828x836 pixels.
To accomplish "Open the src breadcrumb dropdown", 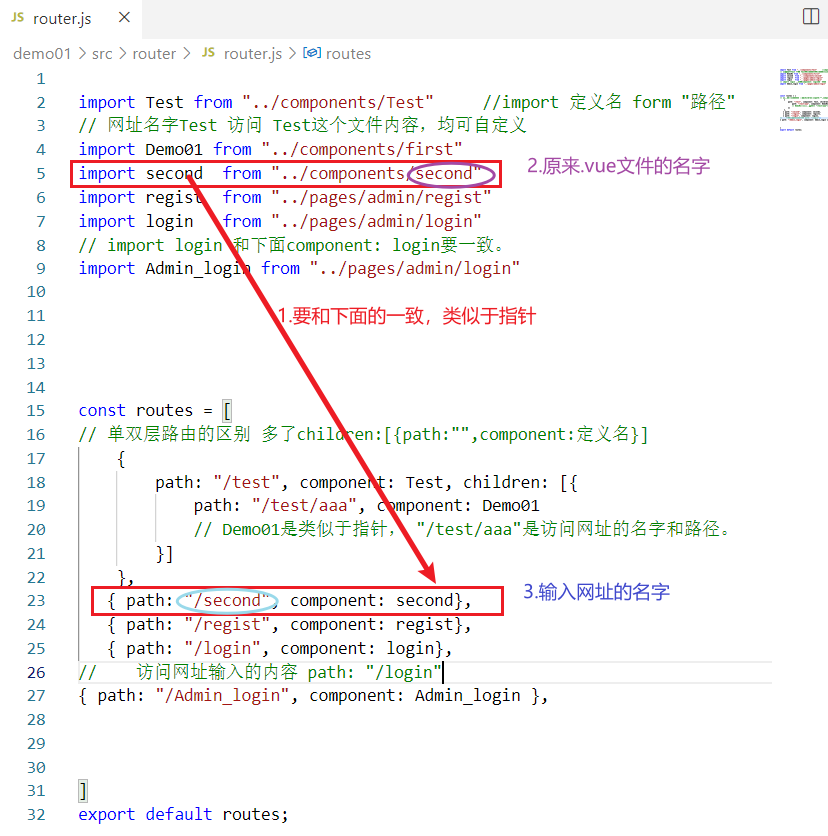I will point(102,53).
